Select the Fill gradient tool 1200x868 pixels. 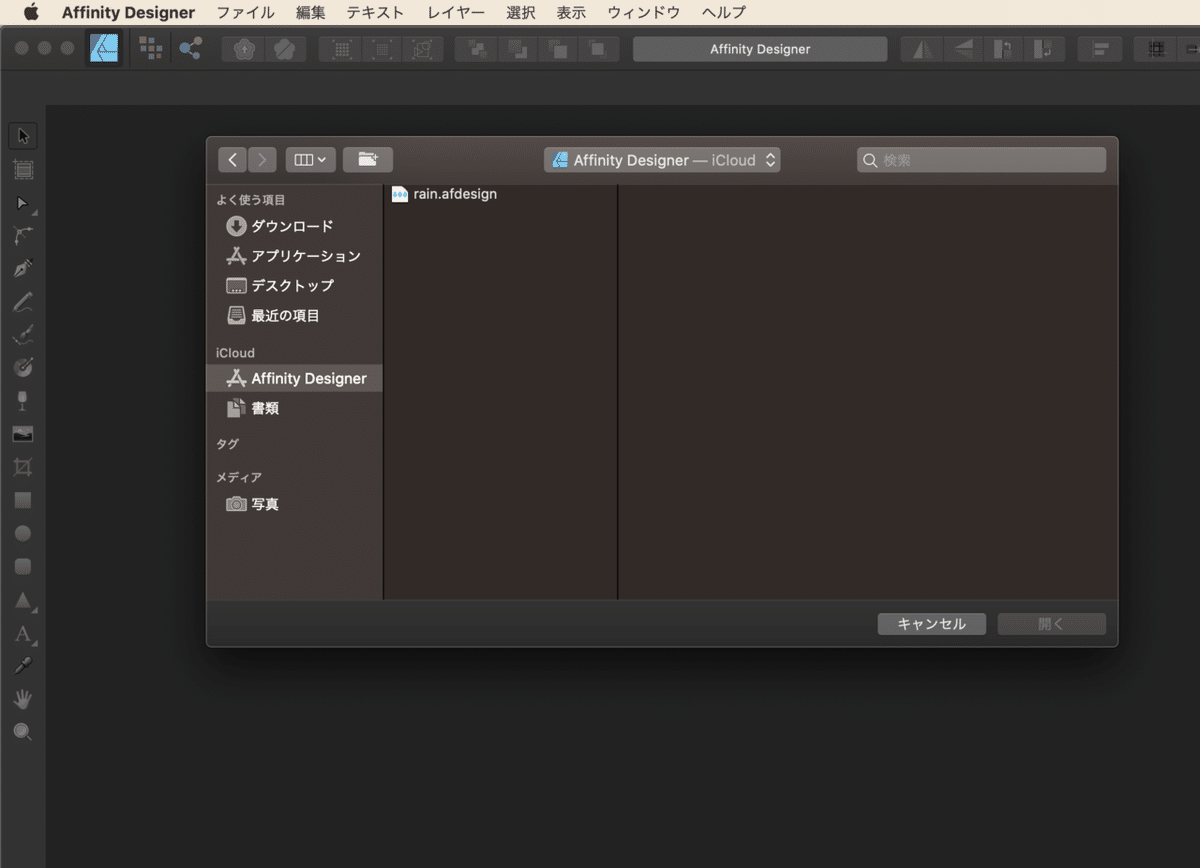tap(23, 367)
